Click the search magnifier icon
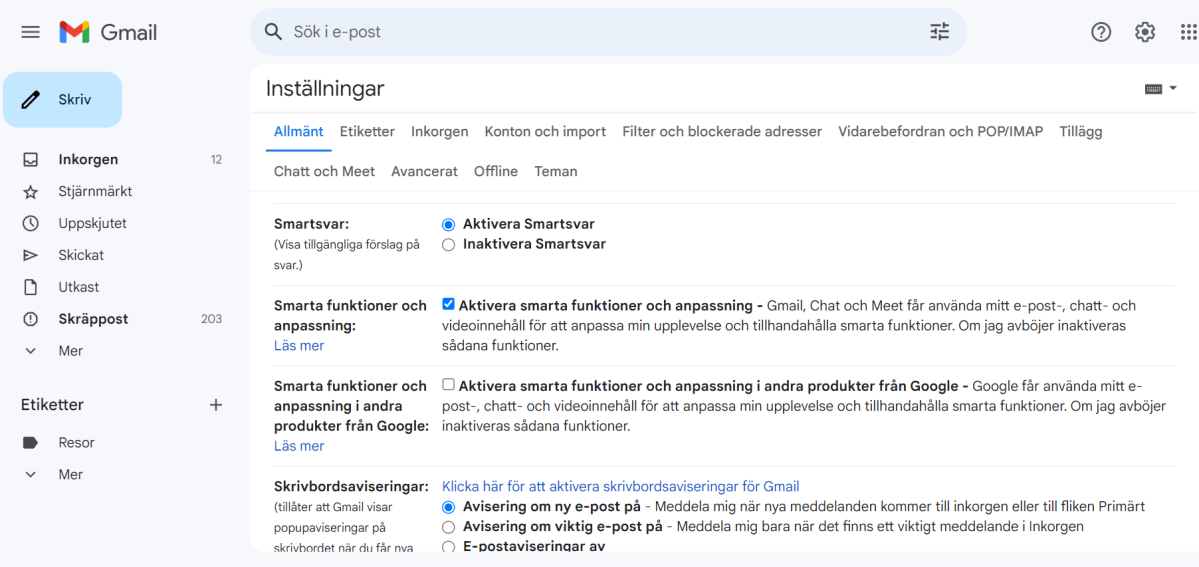Viewport: 1199px width, 567px height. pos(273,31)
